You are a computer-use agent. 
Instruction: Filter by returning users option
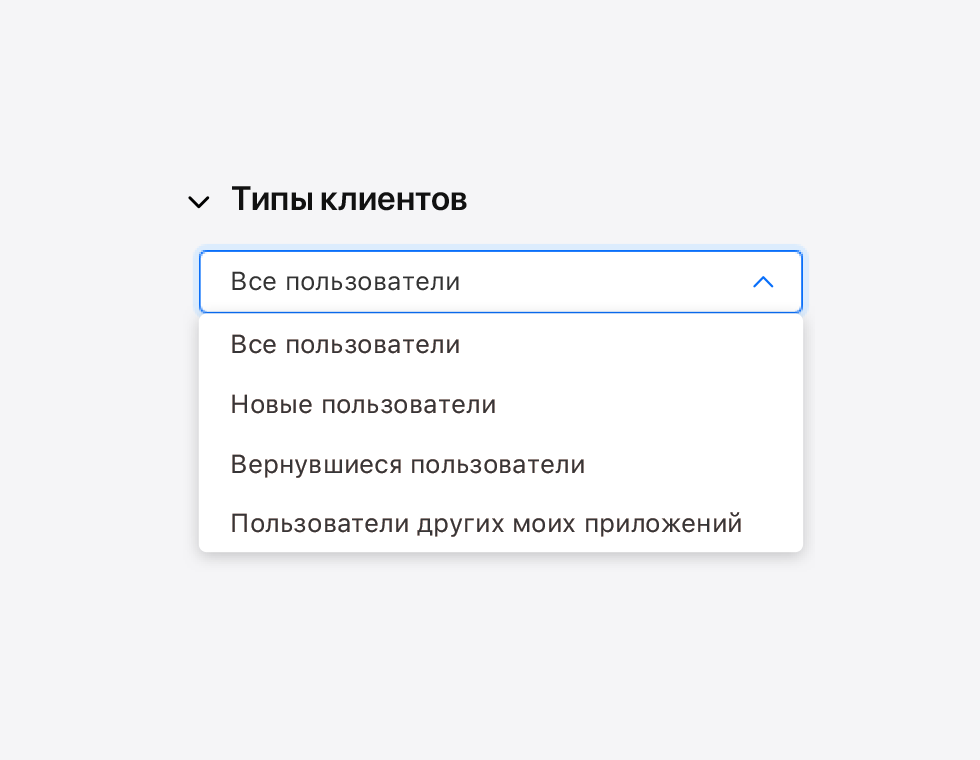tap(407, 465)
